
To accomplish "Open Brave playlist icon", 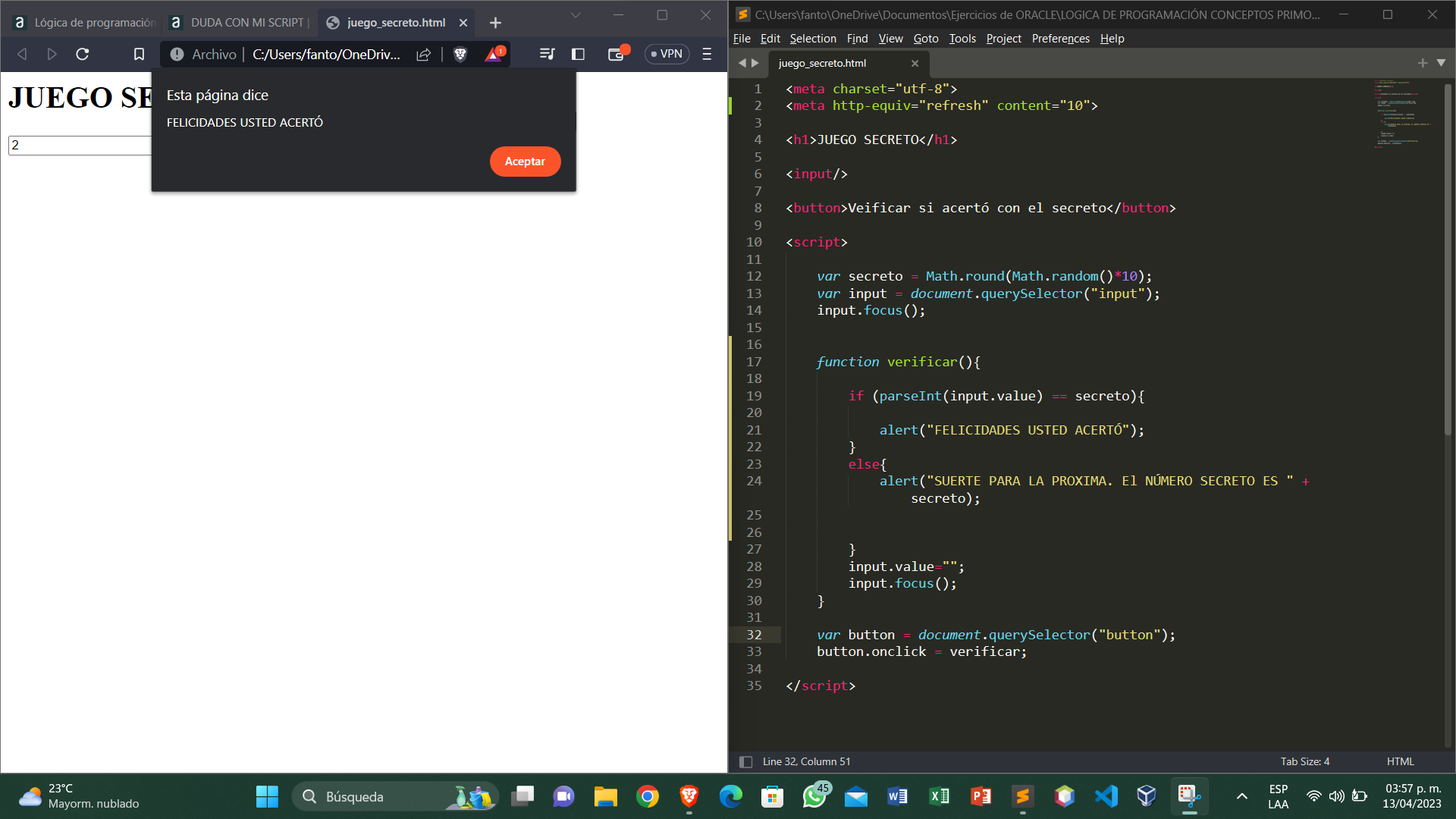I will tap(547, 54).
